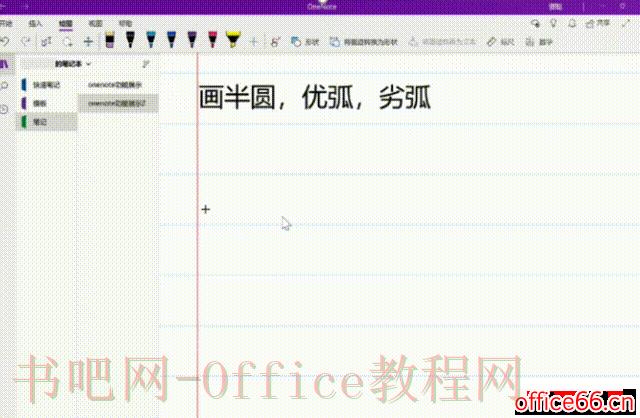
Task: Open the Shapes (形状) button
Action: [304, 42]
